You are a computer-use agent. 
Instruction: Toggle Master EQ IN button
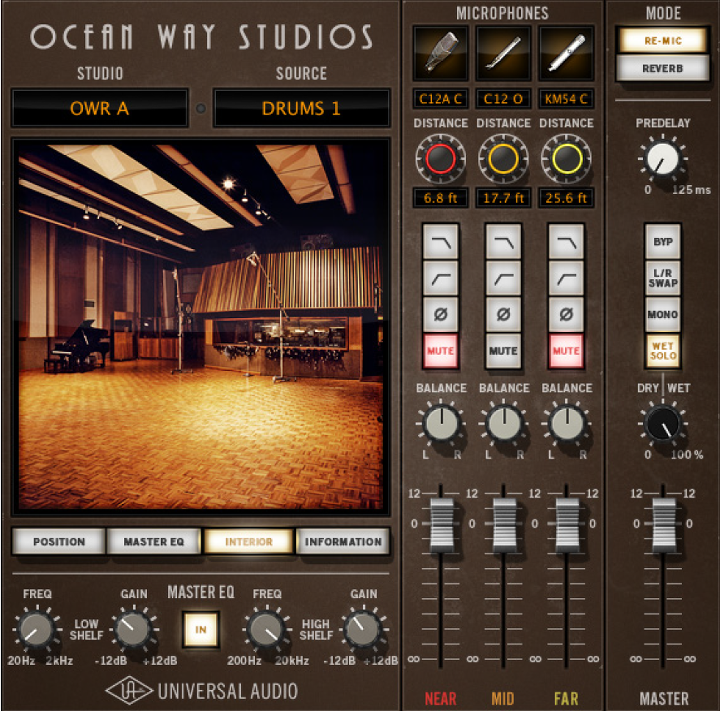(201, 629)
